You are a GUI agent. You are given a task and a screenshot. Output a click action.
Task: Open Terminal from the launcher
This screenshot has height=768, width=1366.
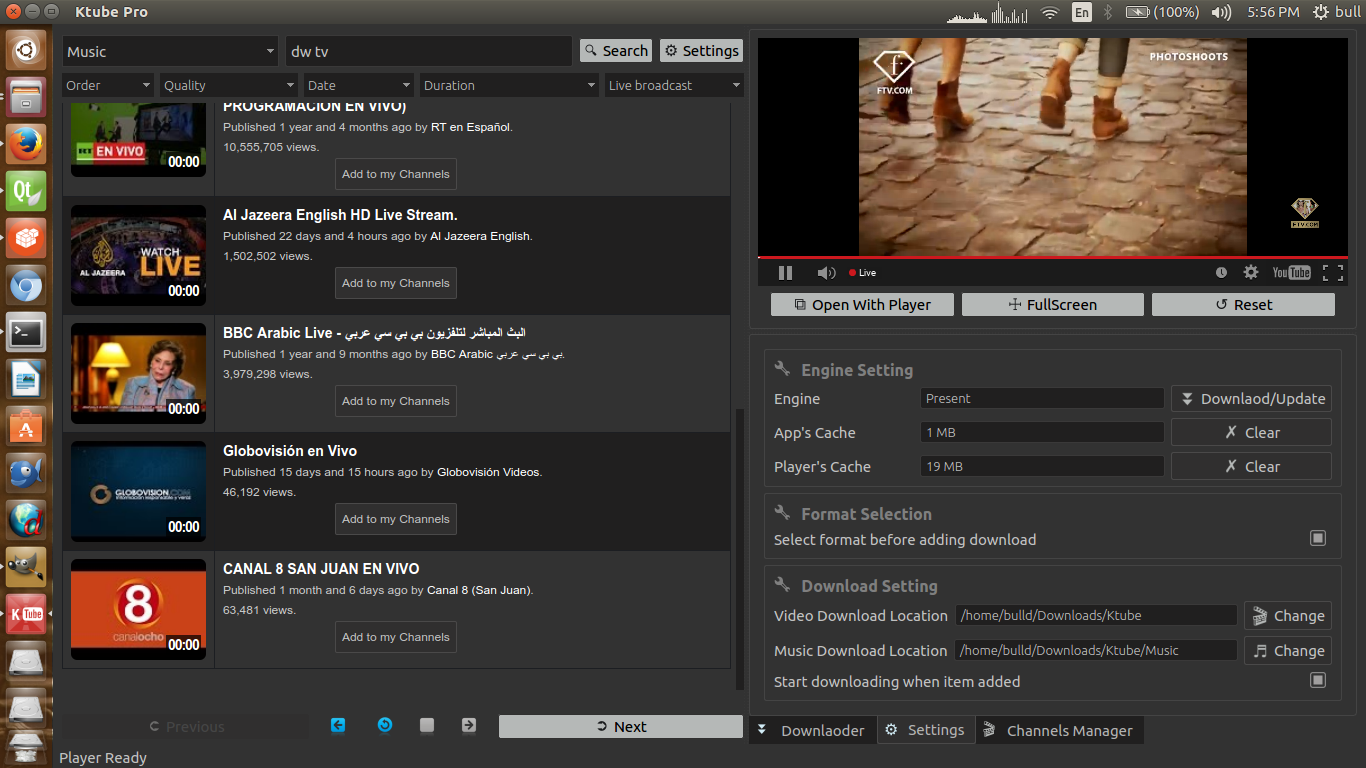pyautogui.click(x=26, y=333)
